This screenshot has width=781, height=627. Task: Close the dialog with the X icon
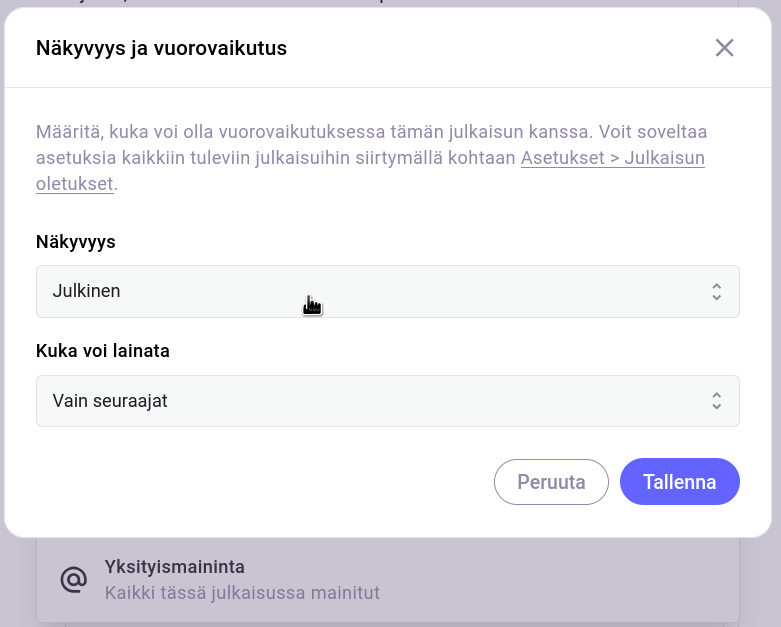coord(724,48)
